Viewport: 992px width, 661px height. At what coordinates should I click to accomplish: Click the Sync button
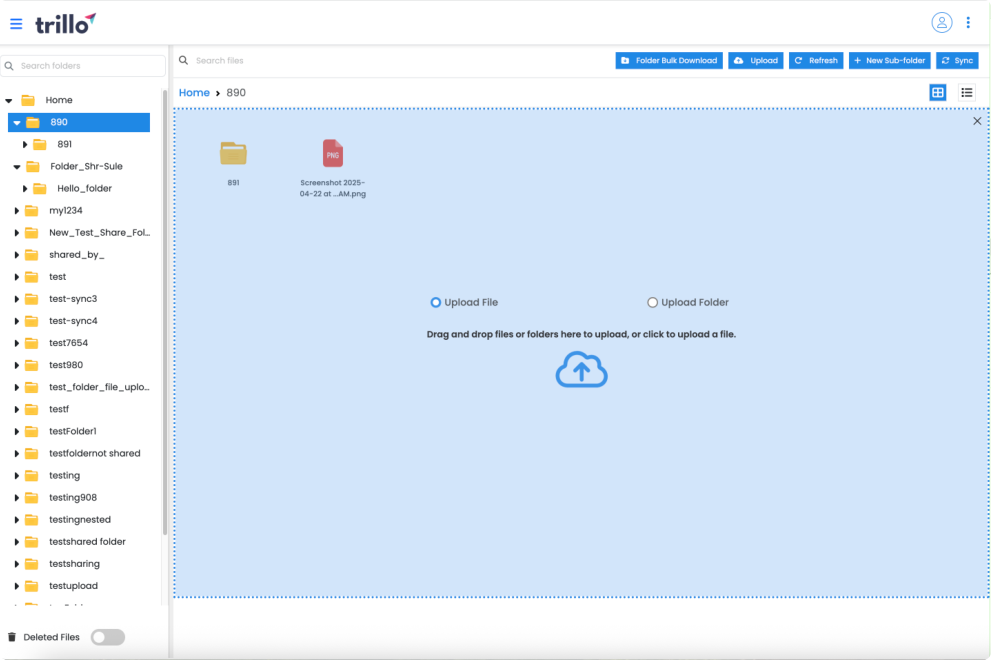click(957, 60)
